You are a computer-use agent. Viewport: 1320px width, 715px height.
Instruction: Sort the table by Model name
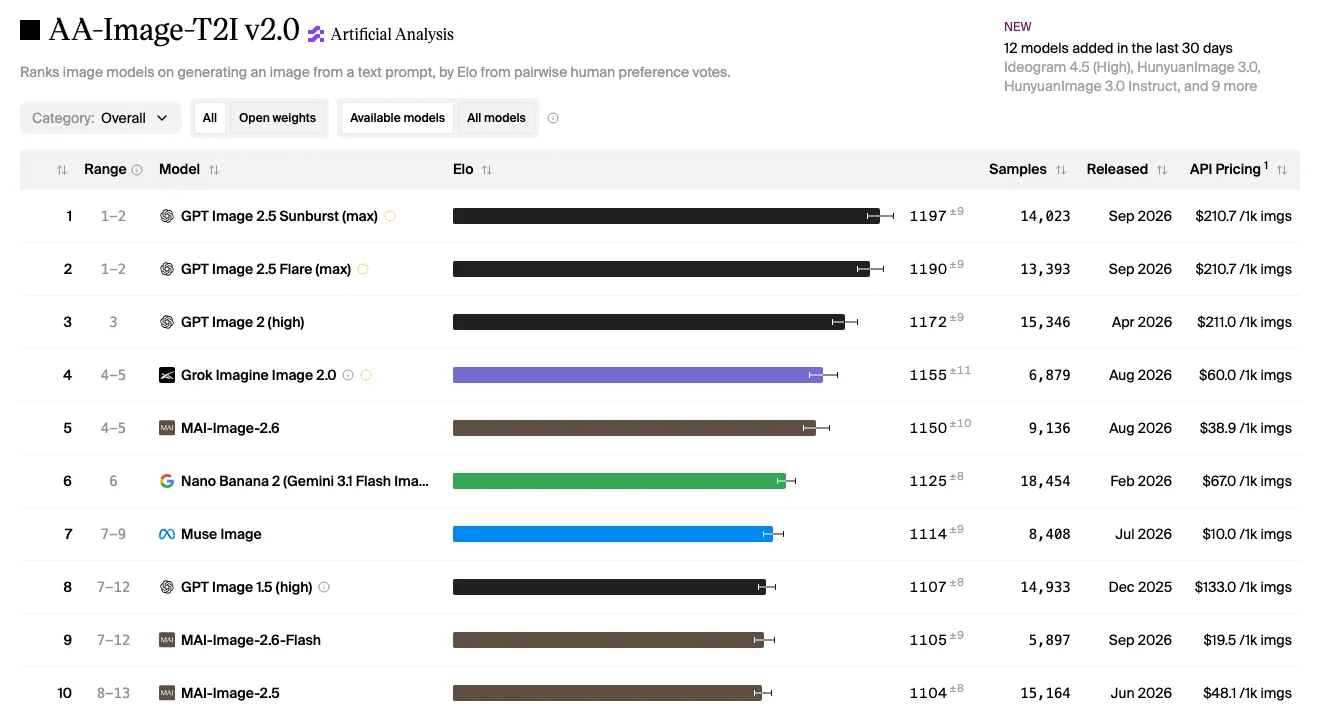[214, 170]
